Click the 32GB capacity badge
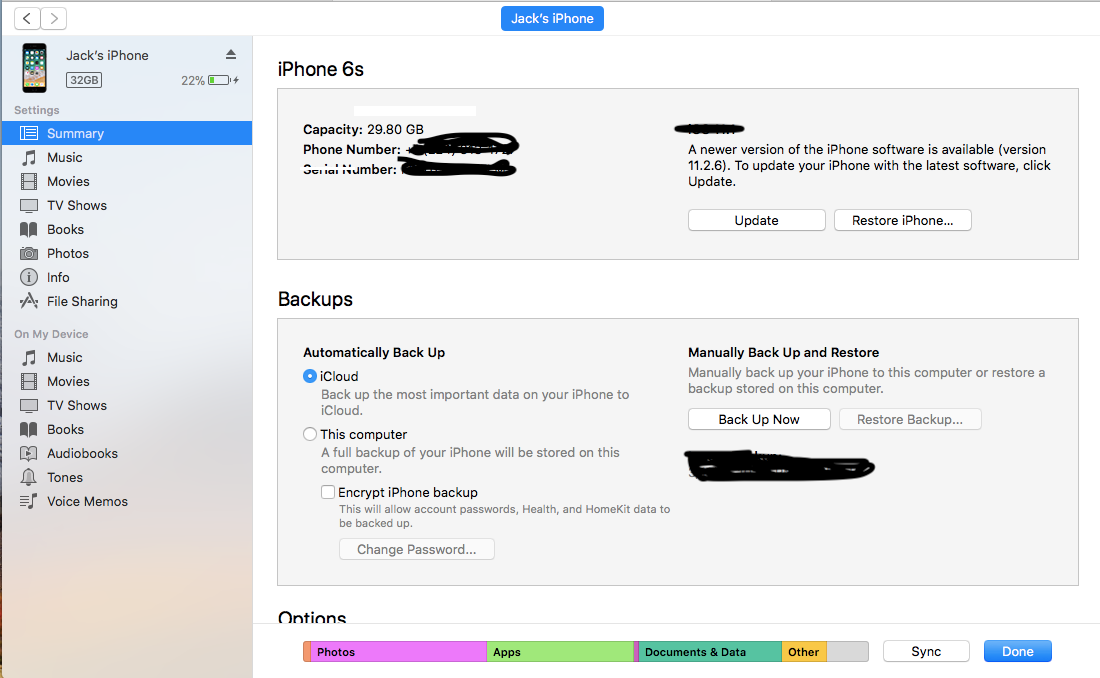 coord(84,80)
